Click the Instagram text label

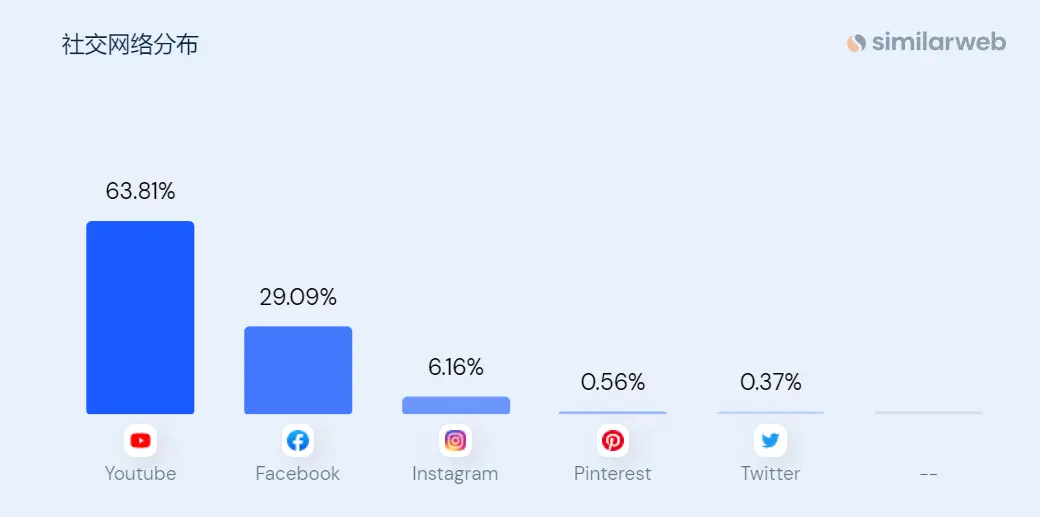tap(455, 474)
